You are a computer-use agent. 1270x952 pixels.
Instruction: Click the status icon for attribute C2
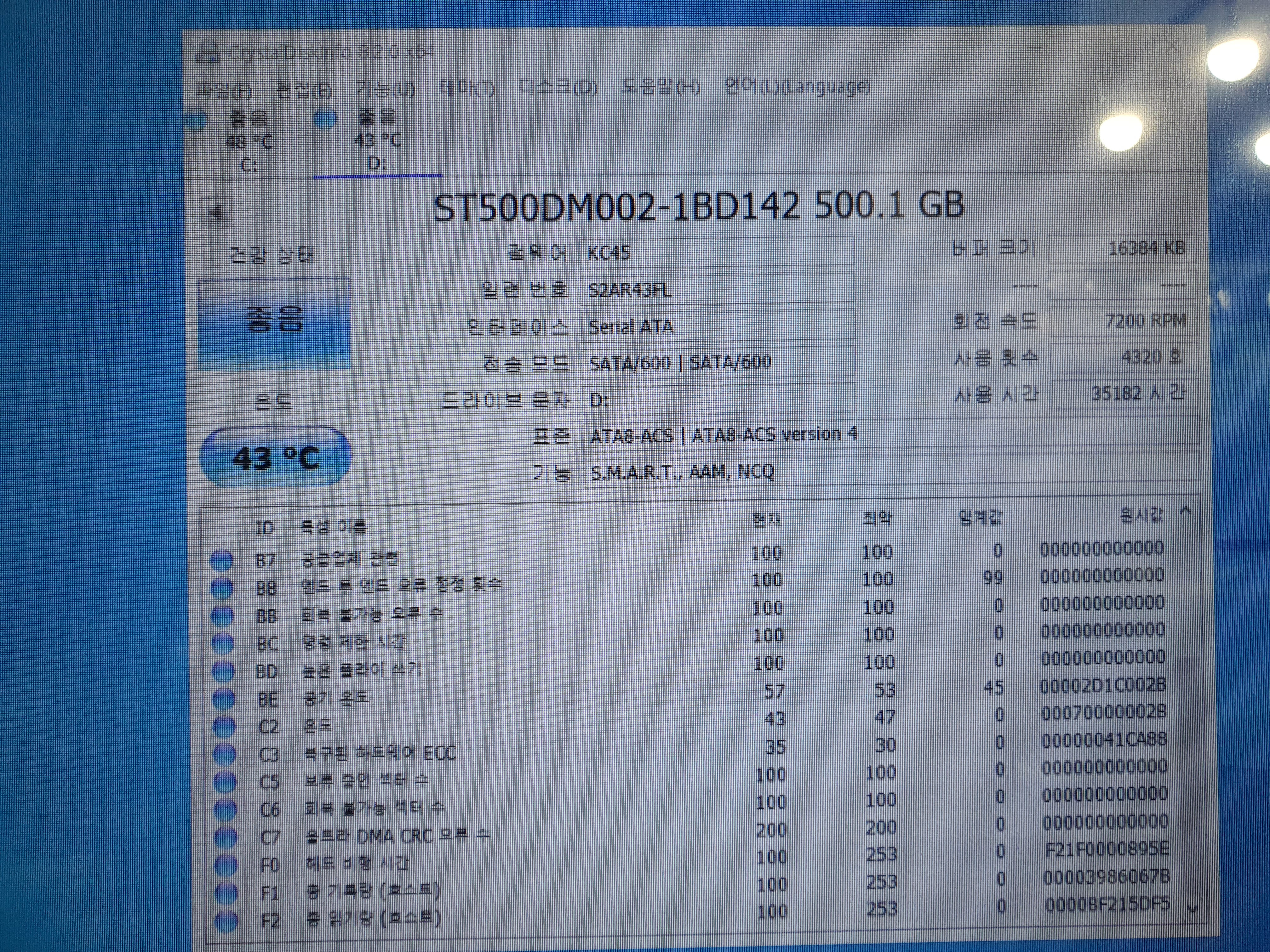coord(224,727)
